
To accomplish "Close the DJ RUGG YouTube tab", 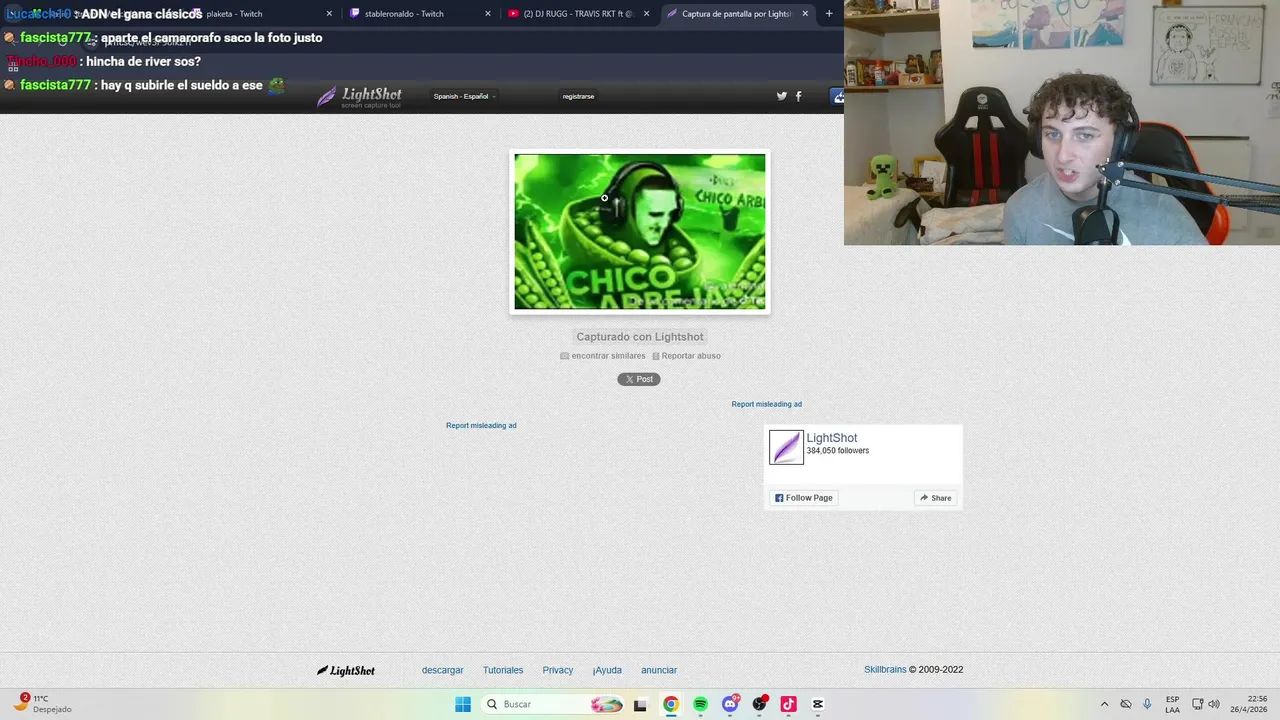I will coord(646,14).
